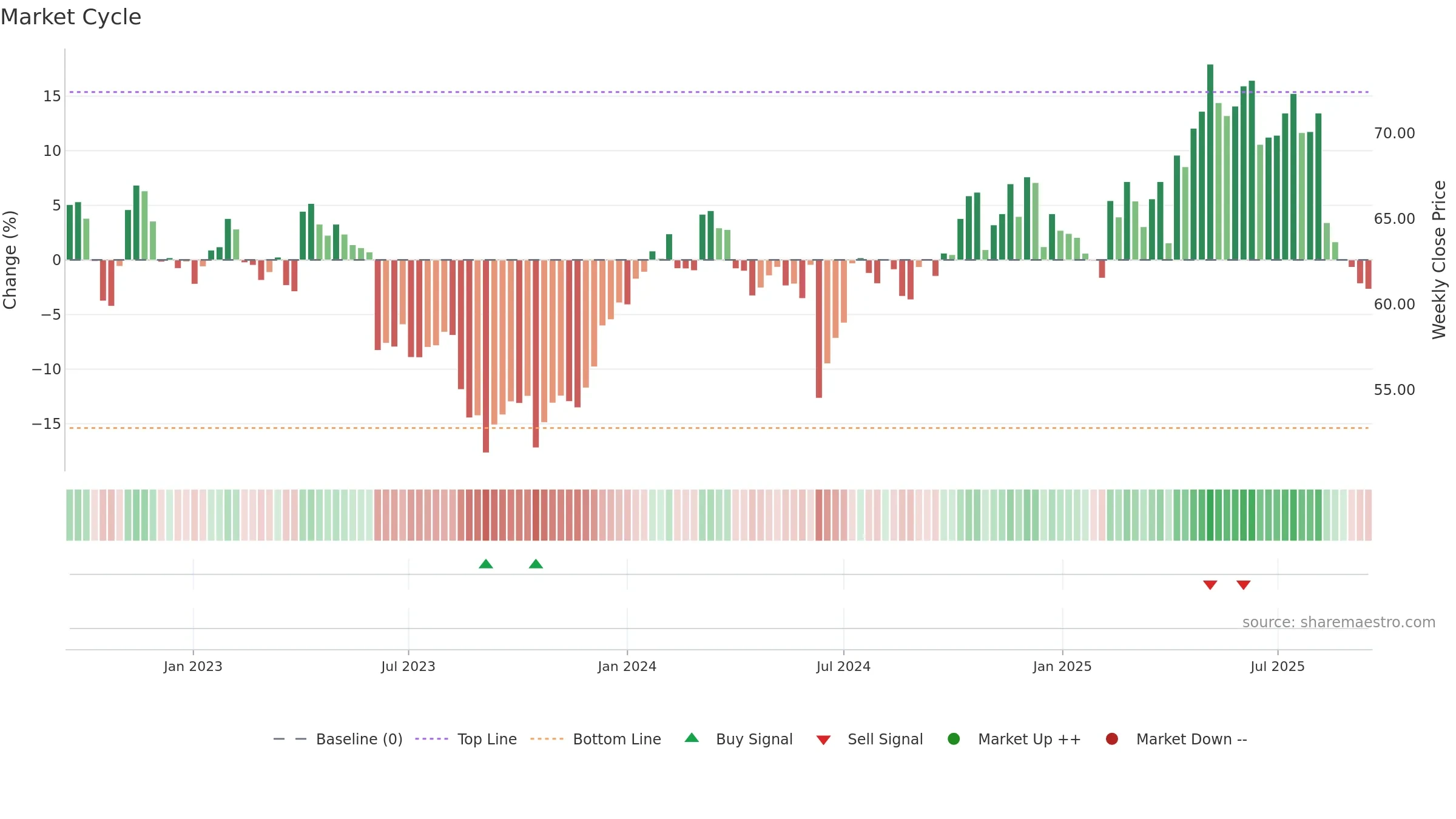Click the 60.00 price axis label
The height and width of the screenshot is (819, 1456).
pos(1394,304)
